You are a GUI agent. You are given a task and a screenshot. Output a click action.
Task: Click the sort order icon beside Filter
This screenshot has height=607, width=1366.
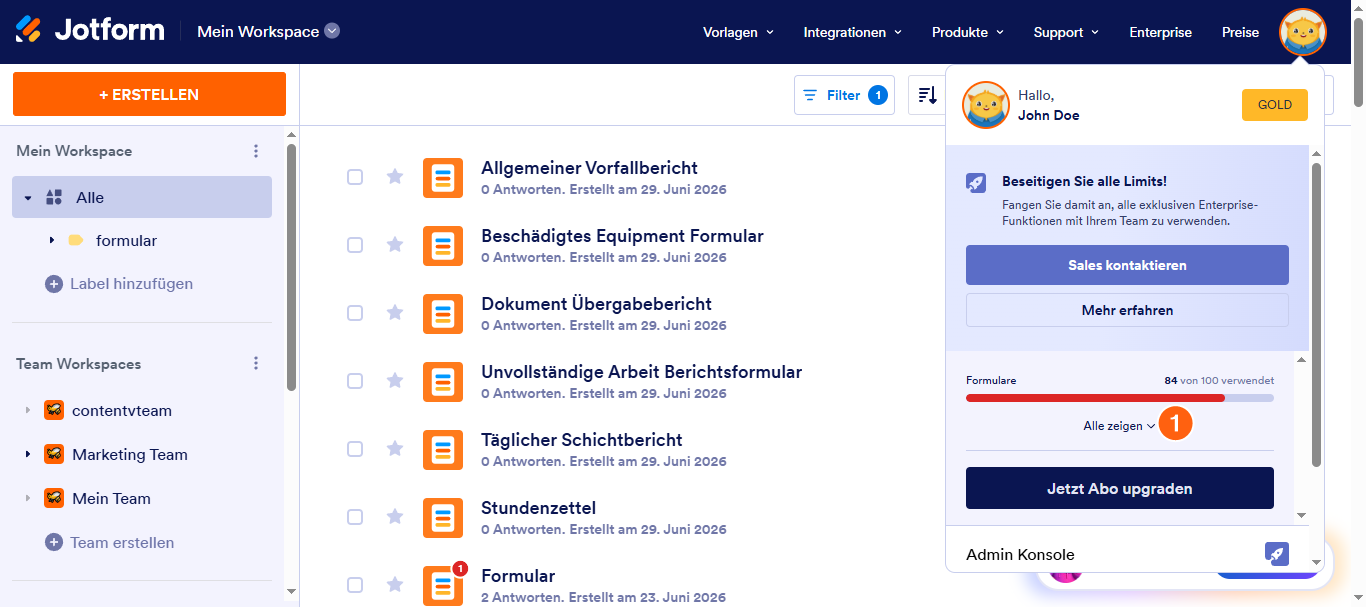tap(927, 95)
